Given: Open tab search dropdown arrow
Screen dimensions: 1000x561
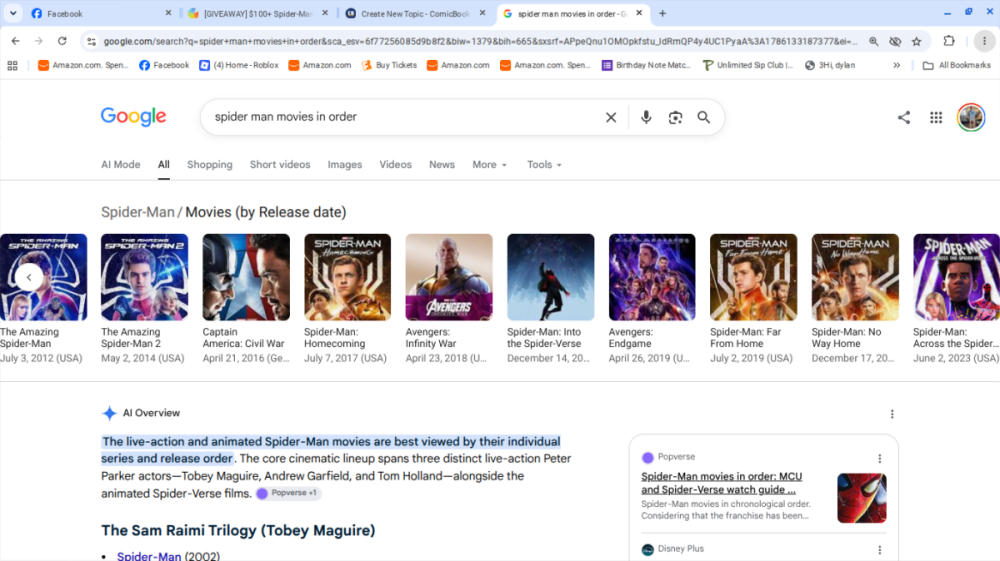Looking at the screenshot, I should coord(13,13).
